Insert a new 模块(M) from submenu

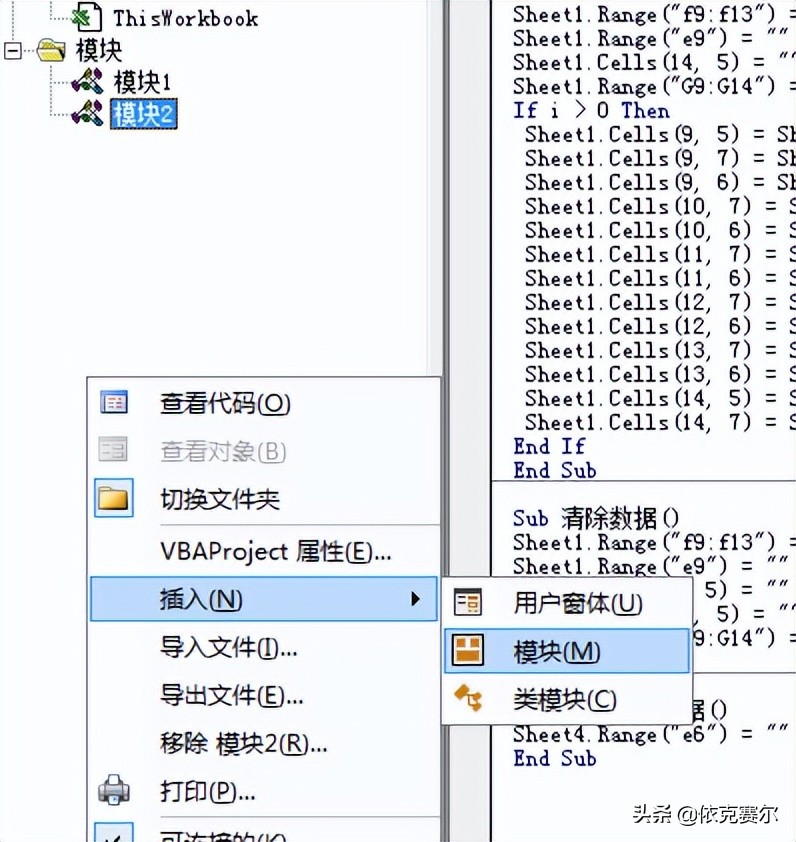[x=567, y=651]
